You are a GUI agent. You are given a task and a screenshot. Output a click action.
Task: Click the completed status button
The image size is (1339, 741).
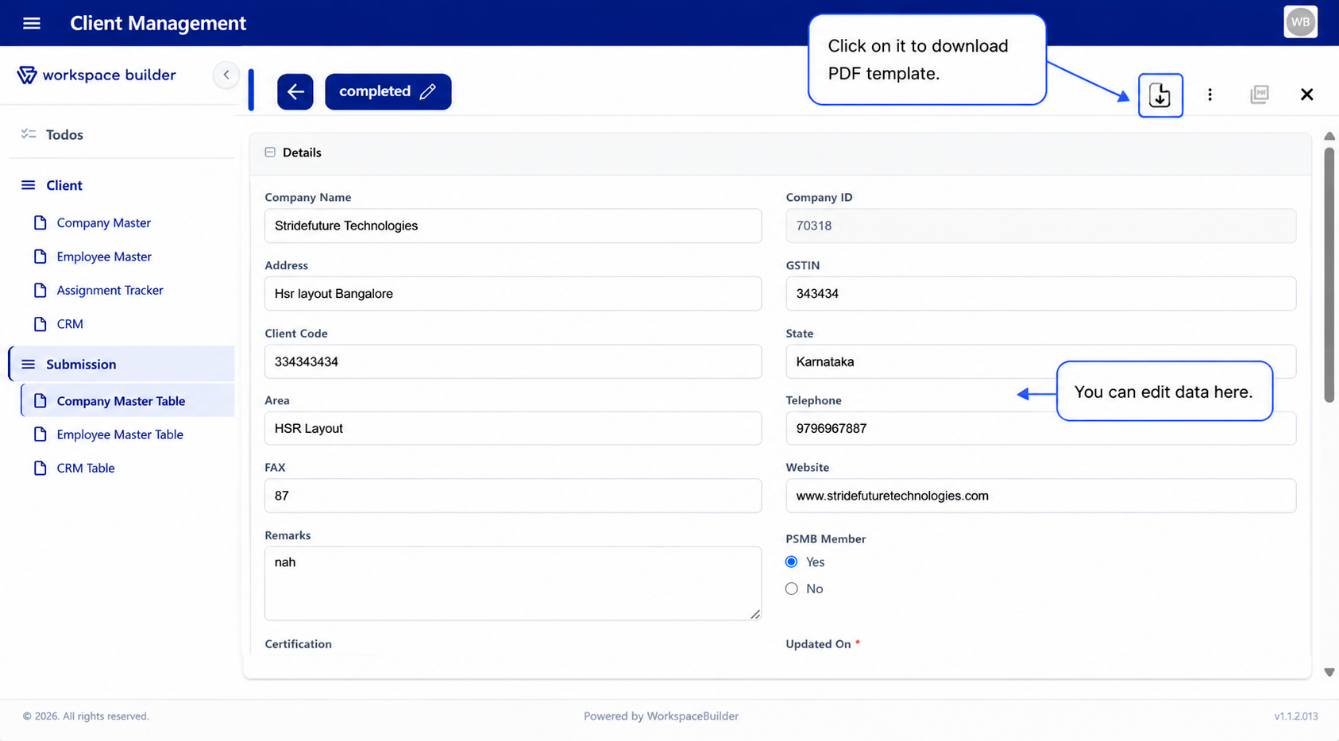pos(388,92)
